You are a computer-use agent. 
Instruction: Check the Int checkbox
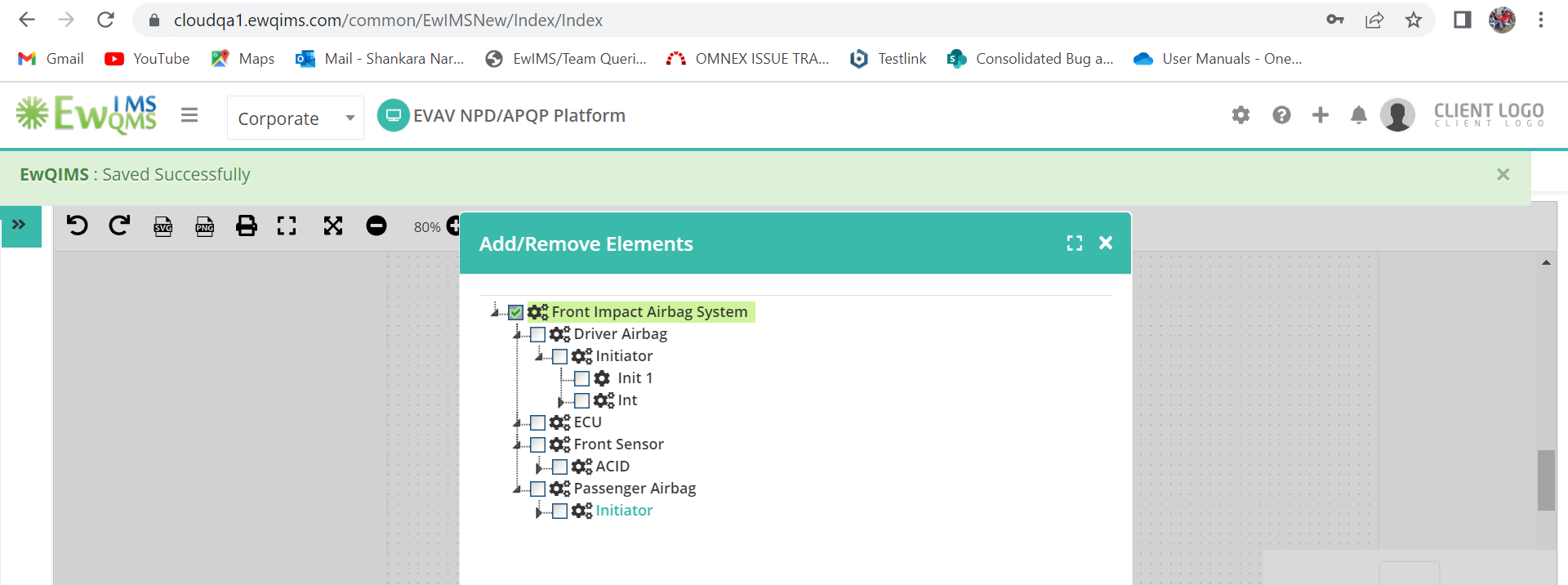581,400
